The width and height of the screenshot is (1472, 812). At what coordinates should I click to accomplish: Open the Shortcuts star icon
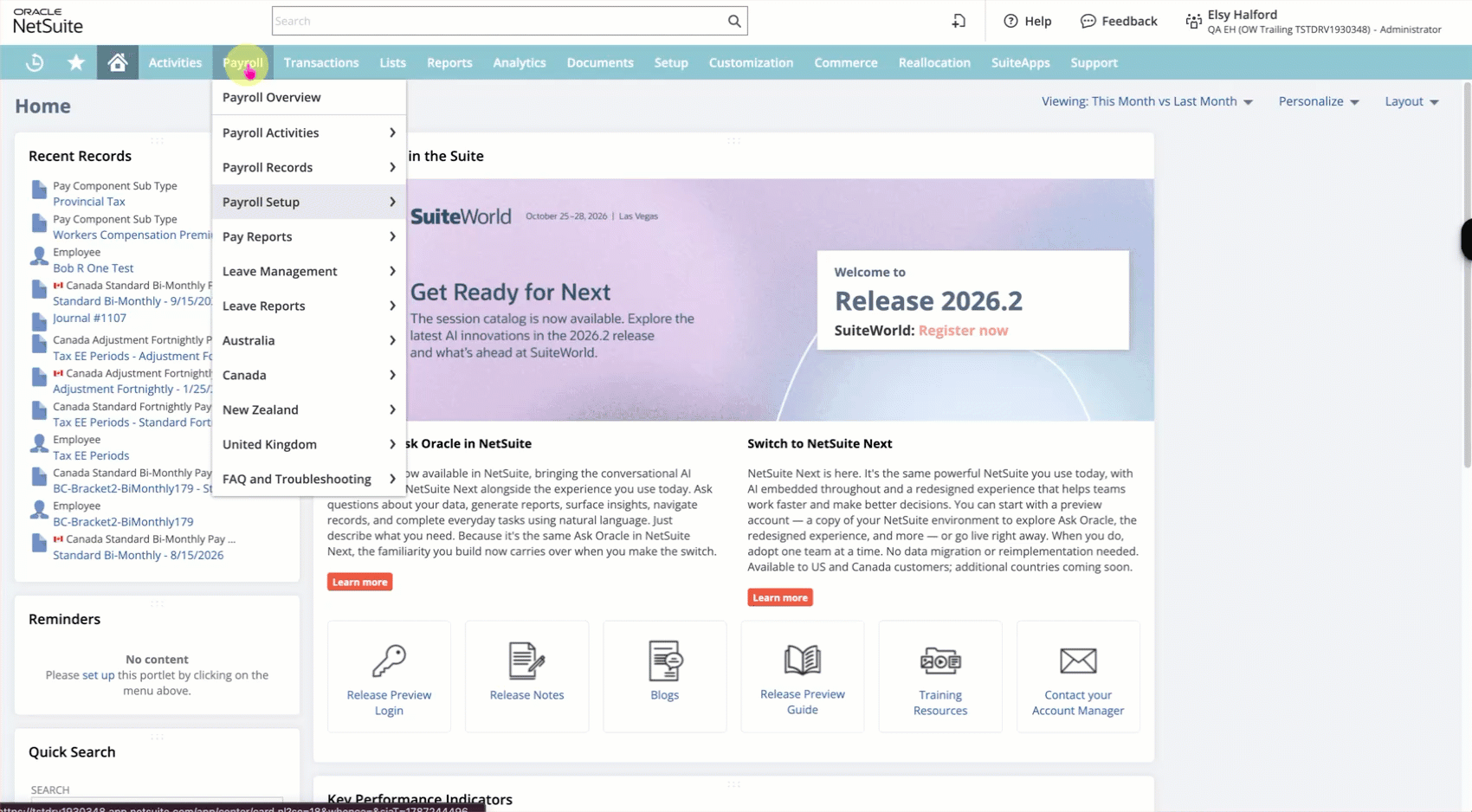point(76,62)
